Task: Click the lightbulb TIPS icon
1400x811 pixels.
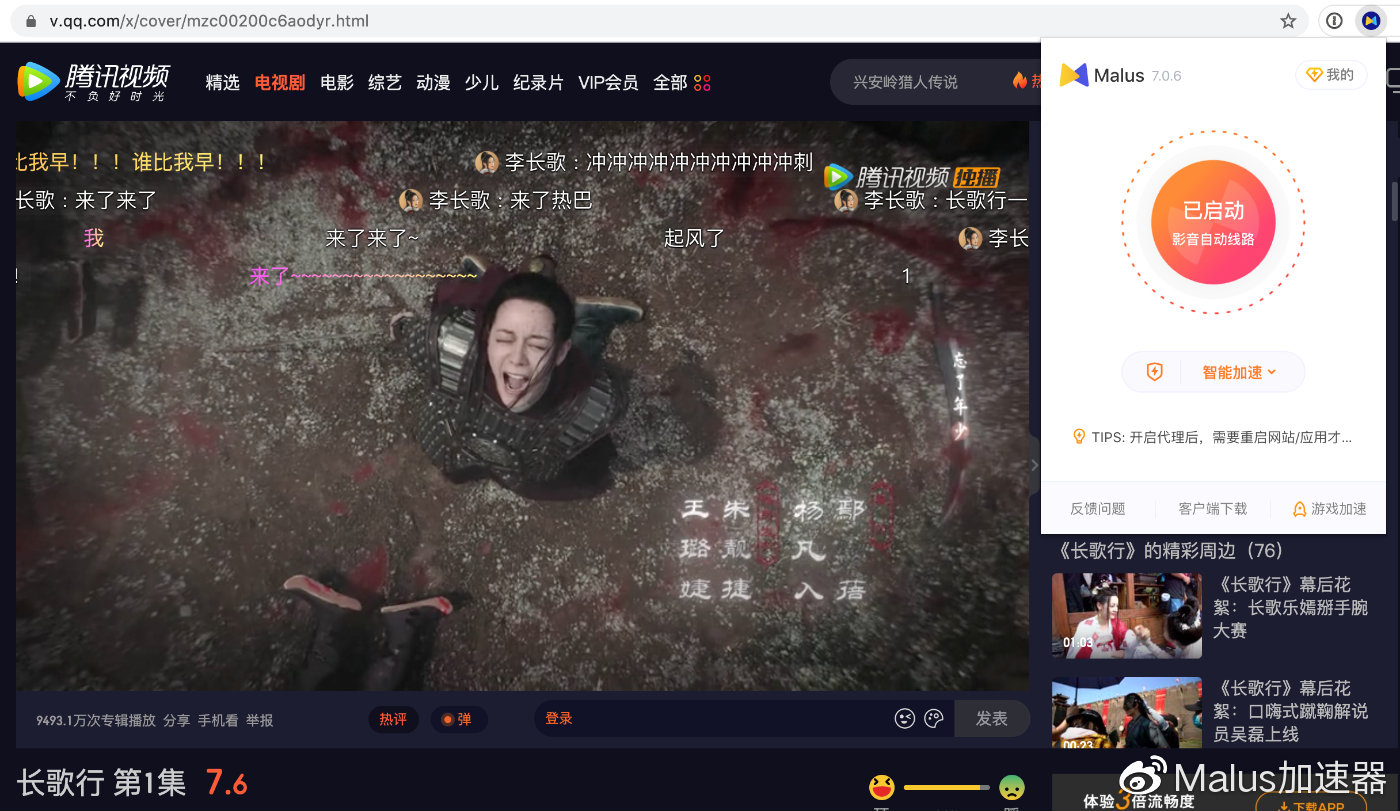Action: (x=1079, y=437)
